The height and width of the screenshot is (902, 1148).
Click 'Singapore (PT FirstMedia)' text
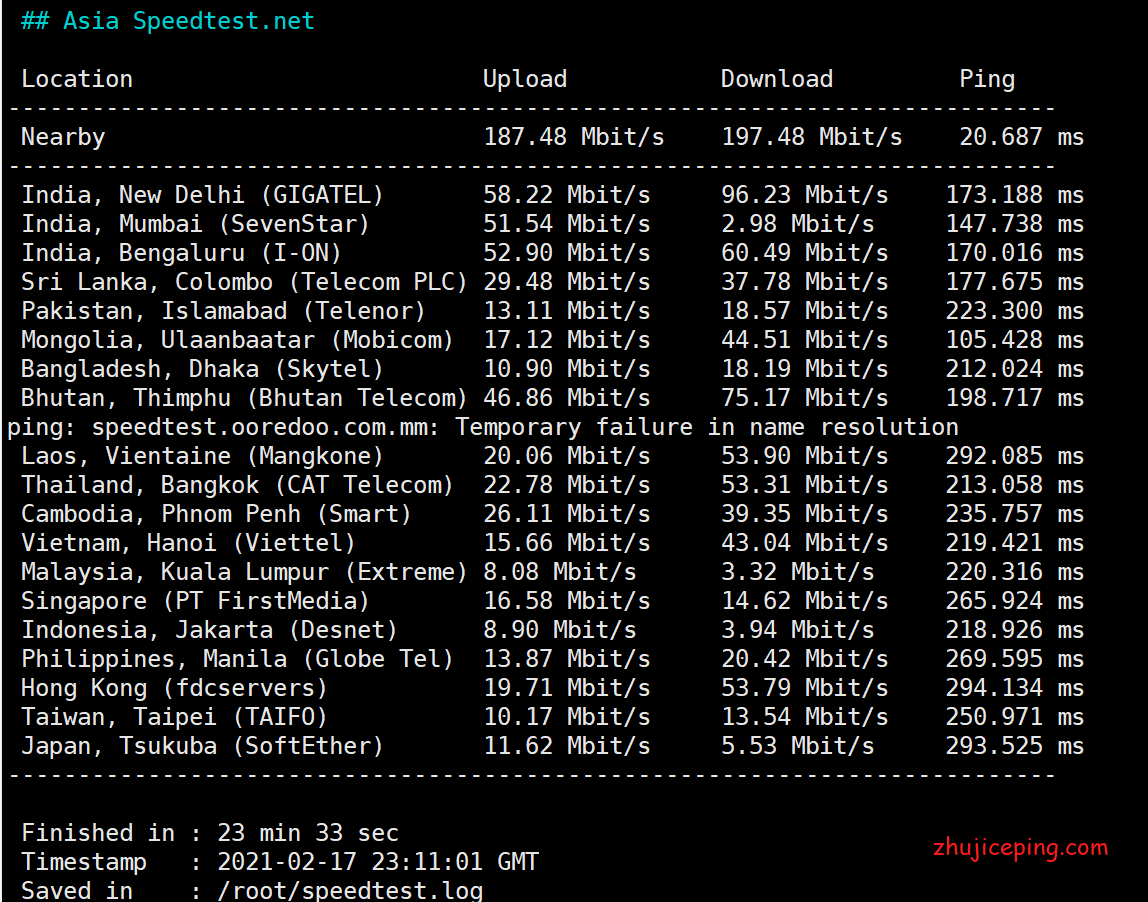(195, 601)
